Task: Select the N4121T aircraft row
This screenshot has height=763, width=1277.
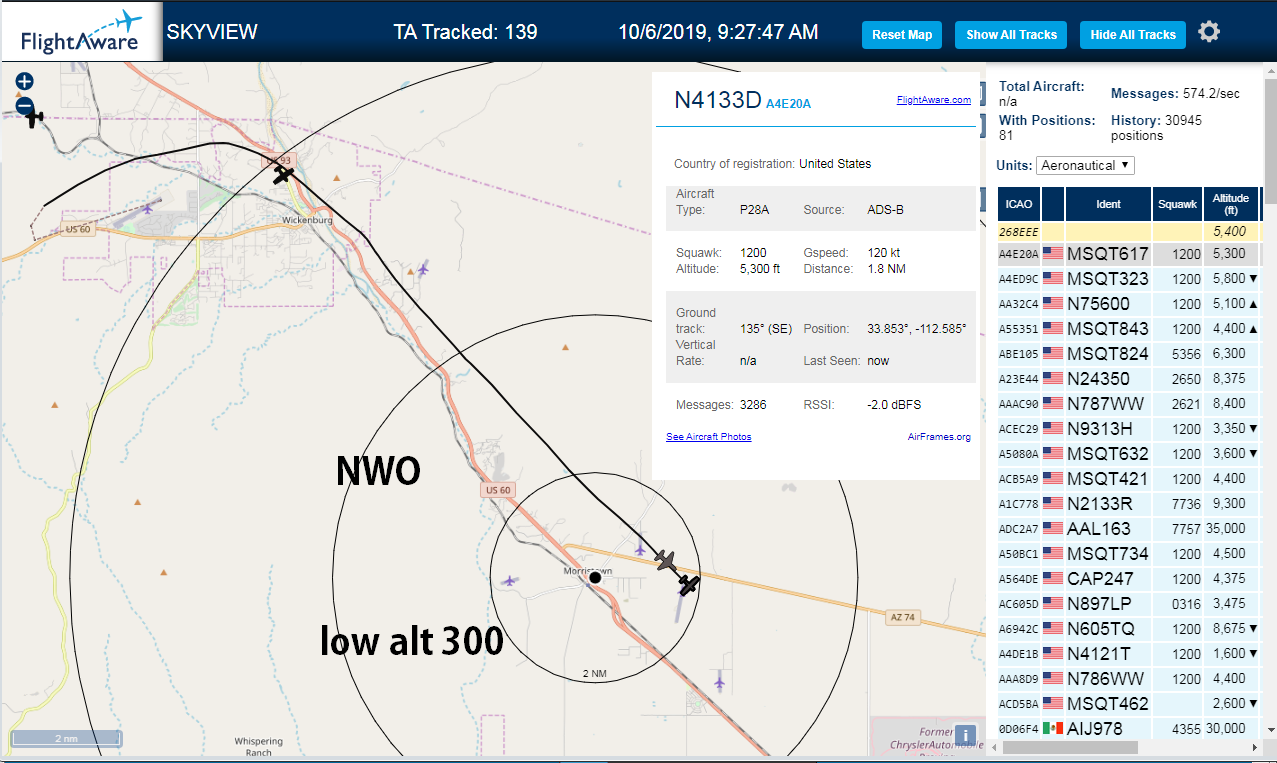Action: (x=1128, y=654)
